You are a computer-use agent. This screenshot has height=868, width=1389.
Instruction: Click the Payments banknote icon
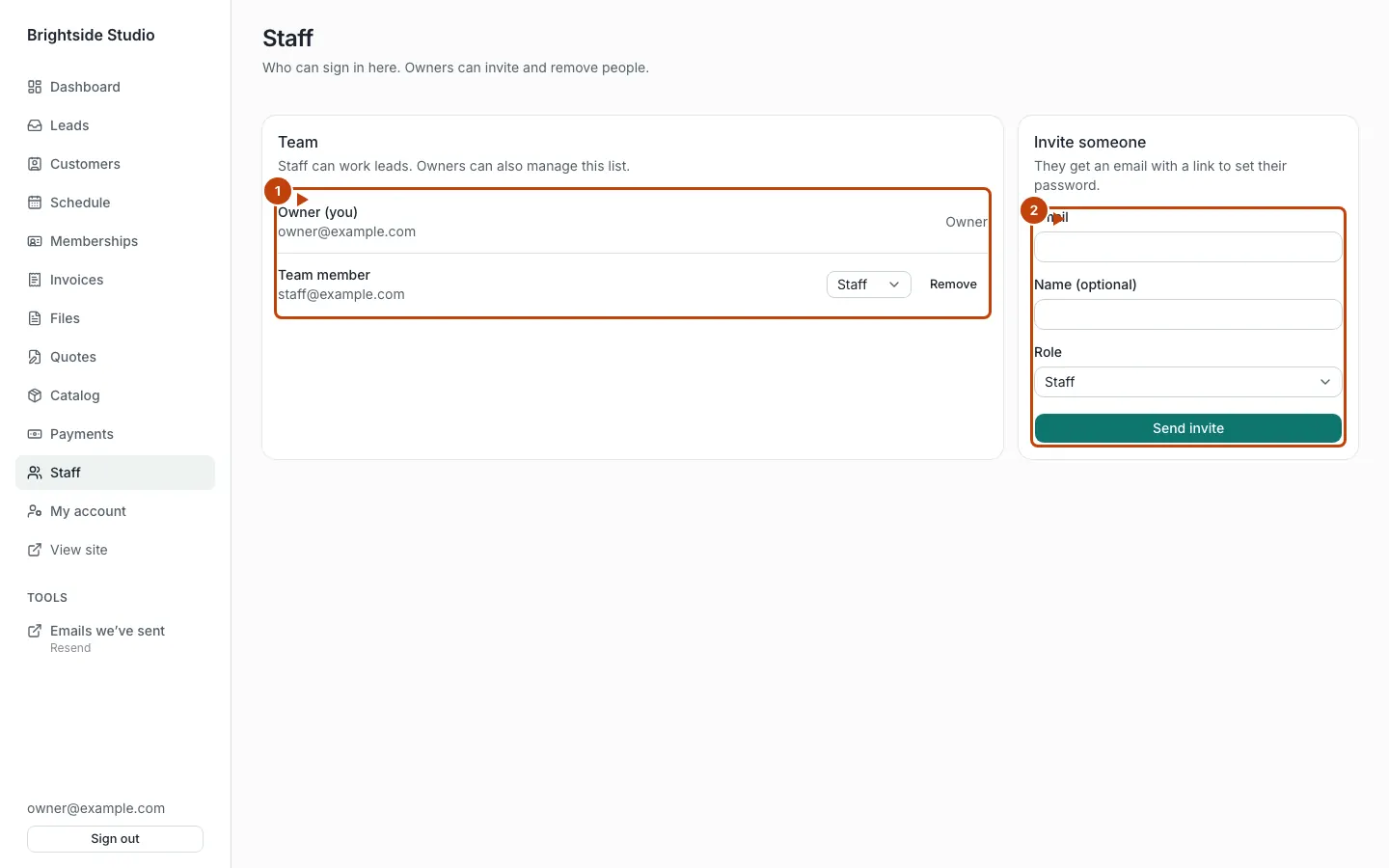(35, 434)
